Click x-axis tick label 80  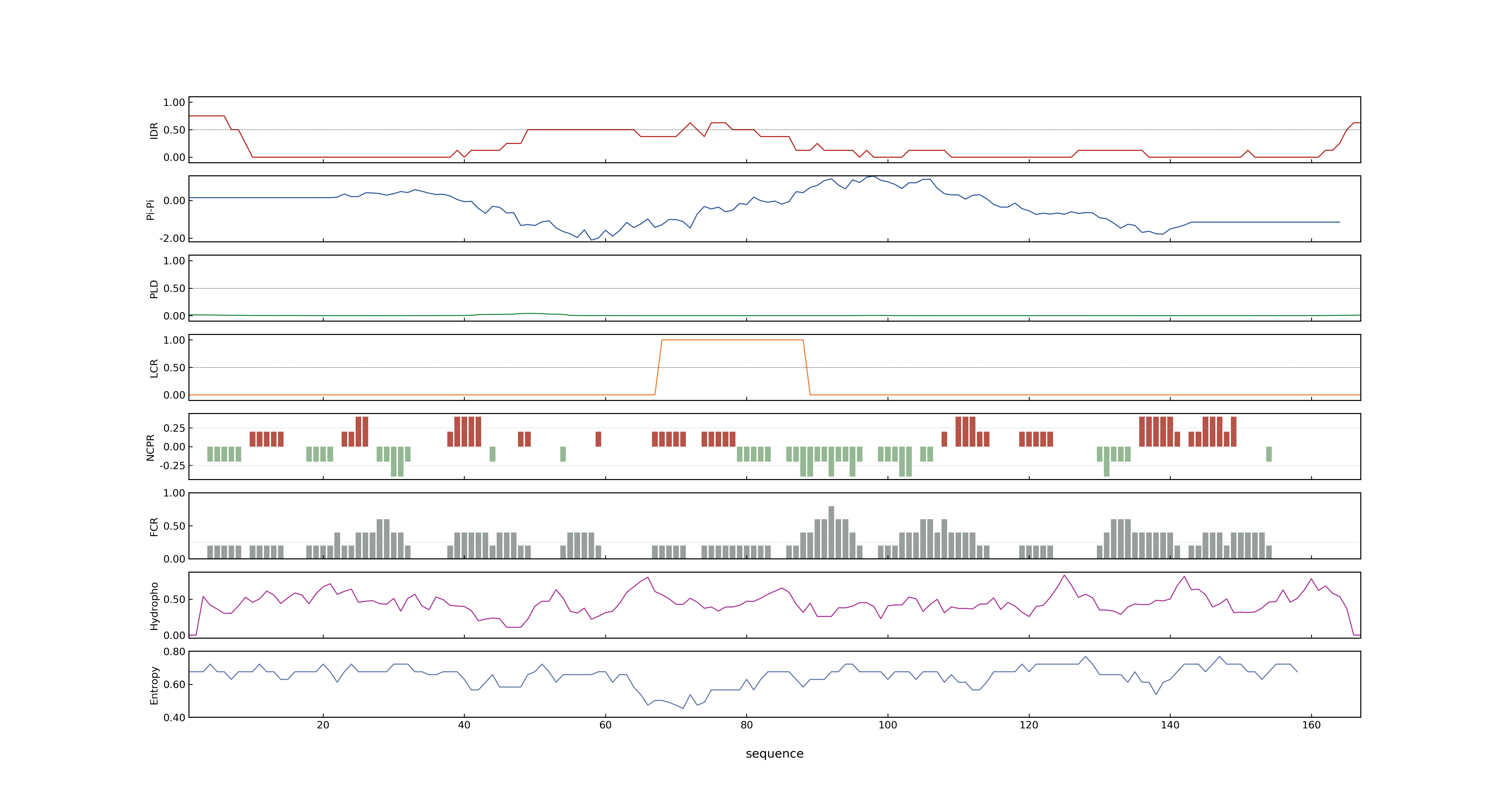point(747,725)
